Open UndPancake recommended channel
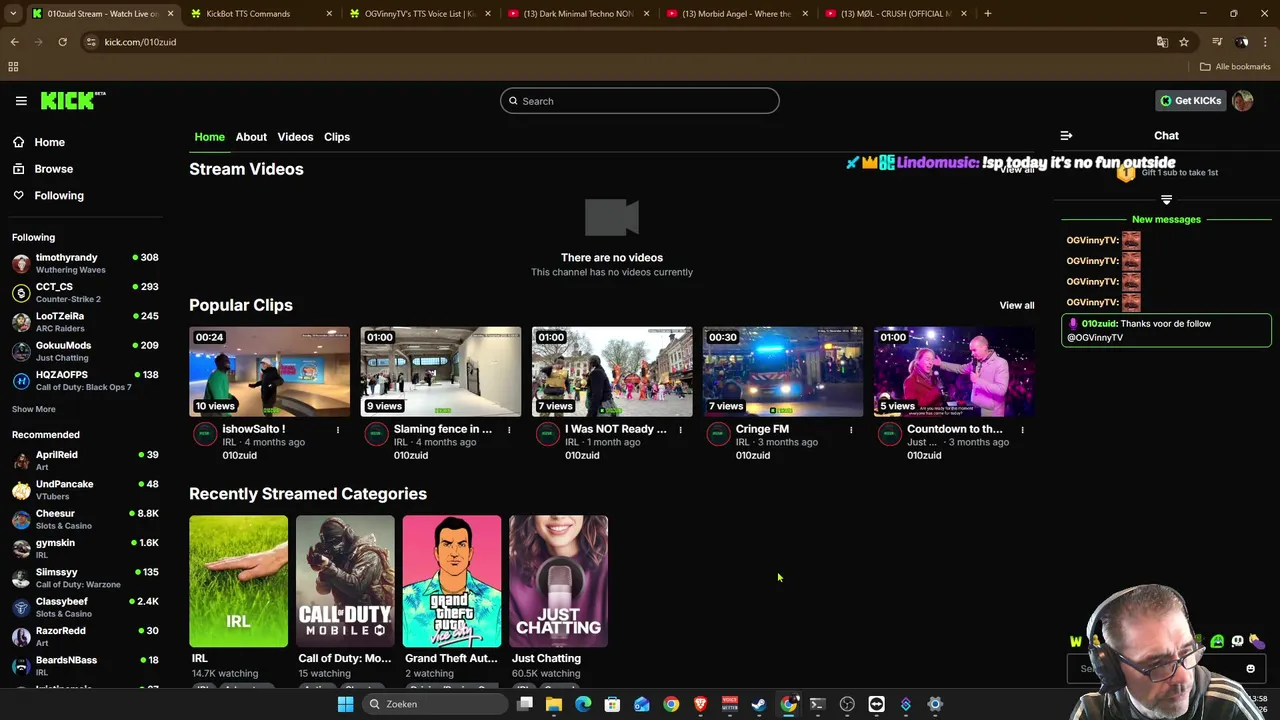This screenshot has width=1280, height=720. pyautogui.click(x=85, y=490)
